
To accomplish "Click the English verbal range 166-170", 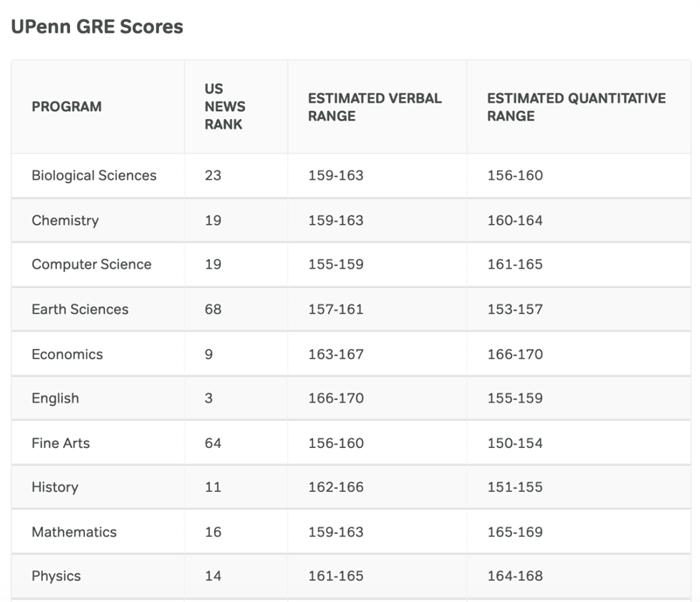I will click(x=336, y=398).
